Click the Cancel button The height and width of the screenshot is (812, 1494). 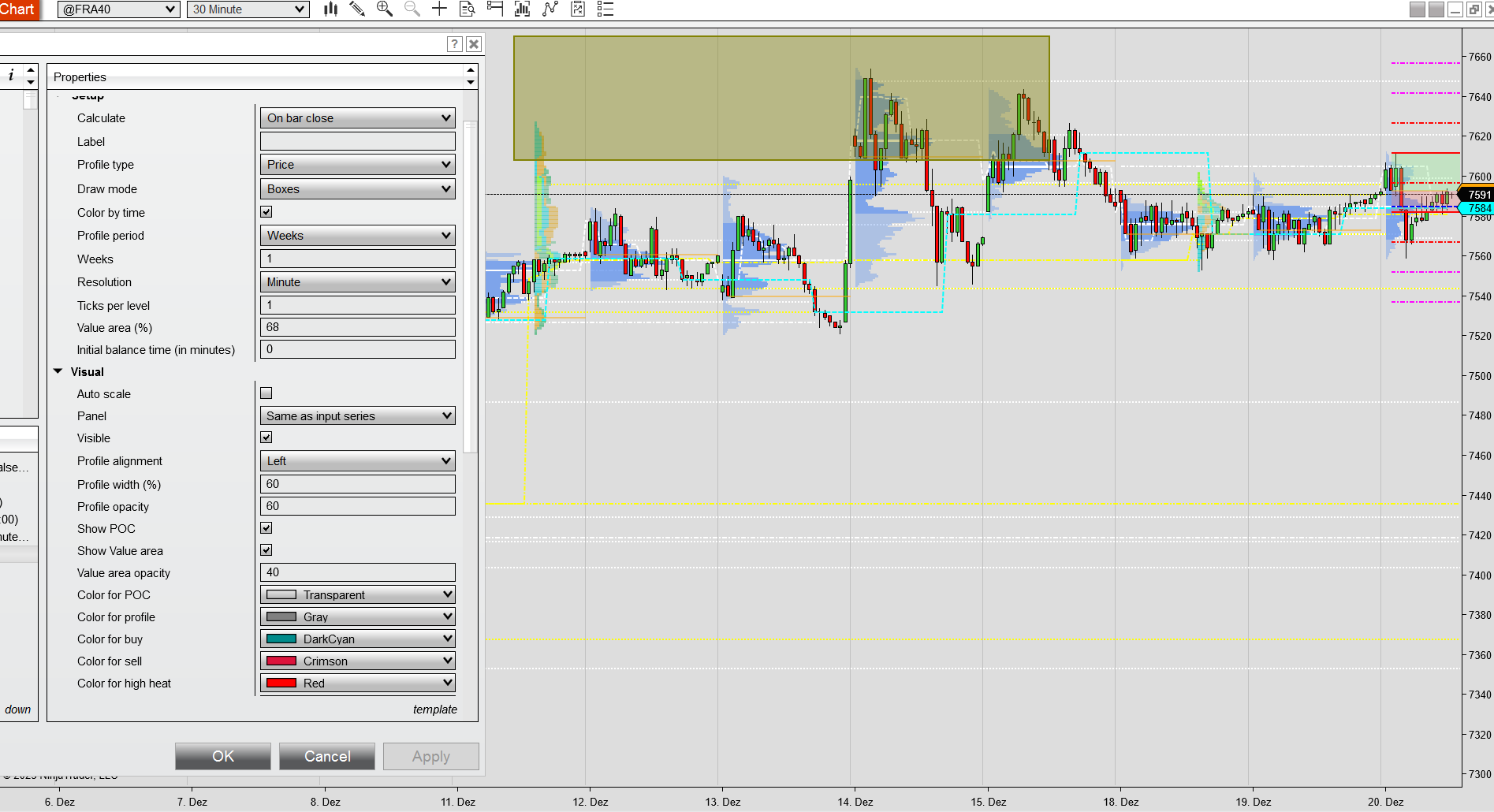point(327,756)
